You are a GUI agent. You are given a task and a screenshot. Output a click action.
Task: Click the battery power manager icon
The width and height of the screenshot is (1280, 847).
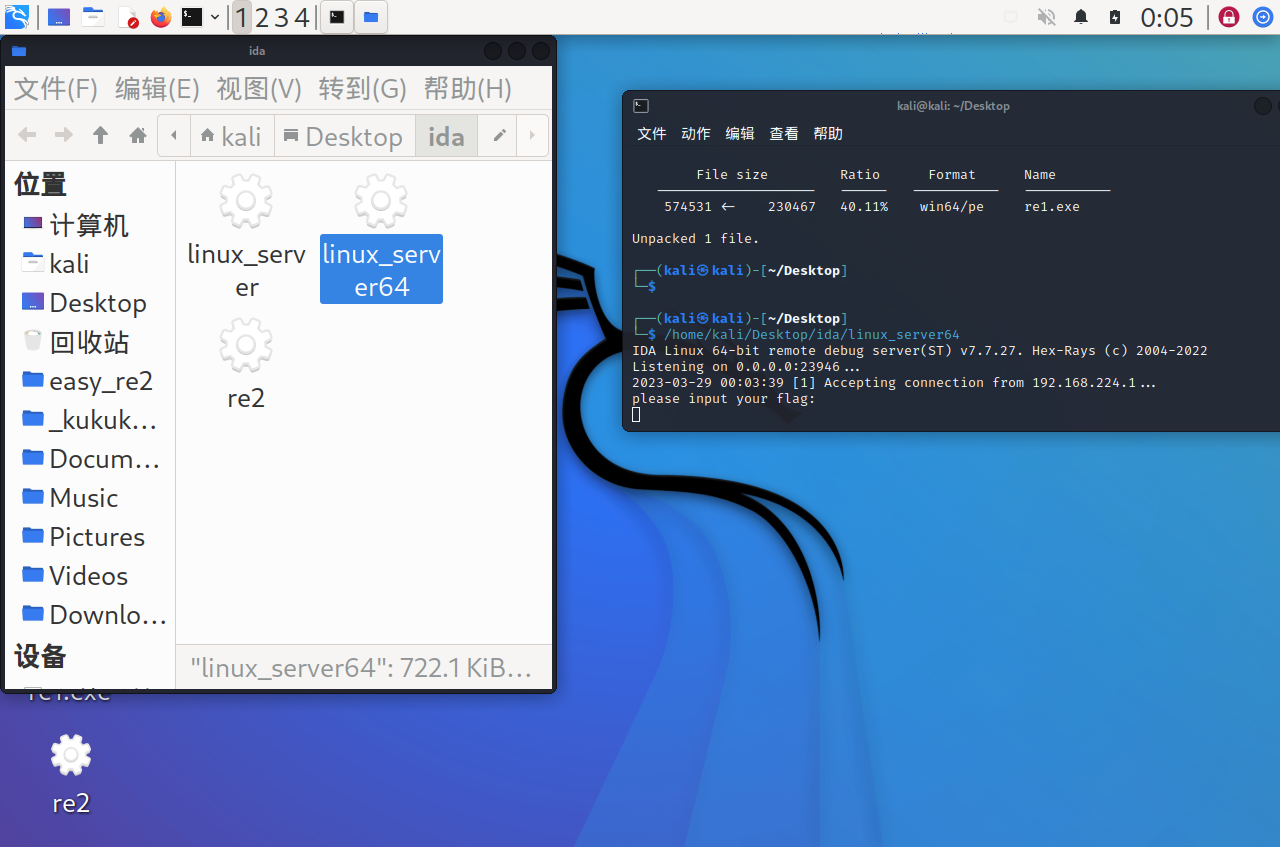(1115, 17)
